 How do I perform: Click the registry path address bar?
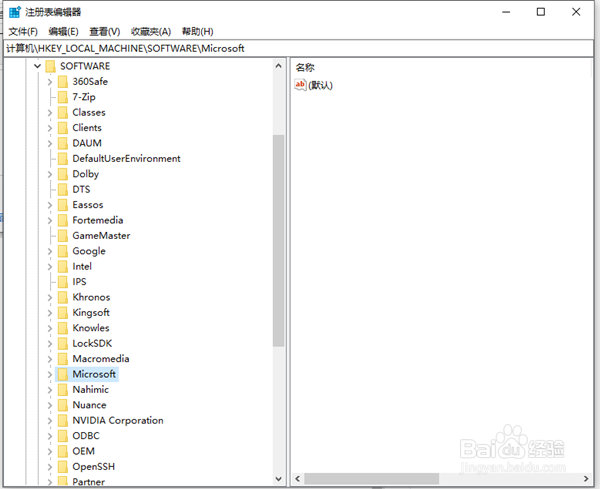(x=298, y=49)
